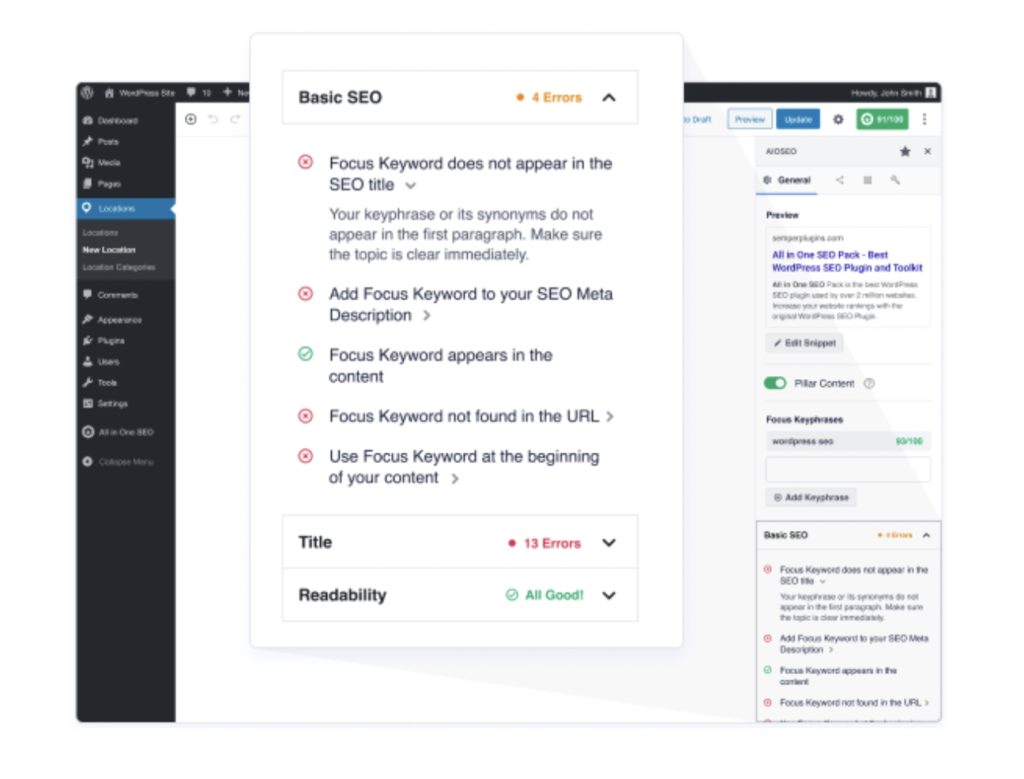This screenshot has height=779, width=1024.
Task: Open the Location Categories submenu entry
Action: point(119,267)
